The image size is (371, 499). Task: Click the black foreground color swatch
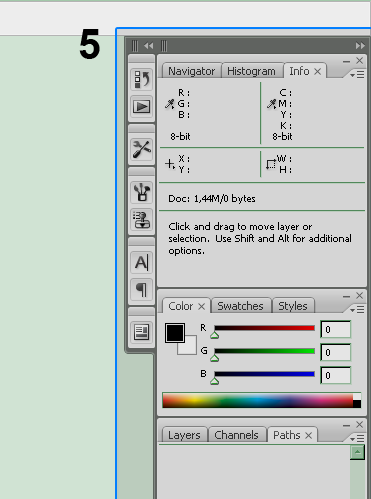pos(175,332)
